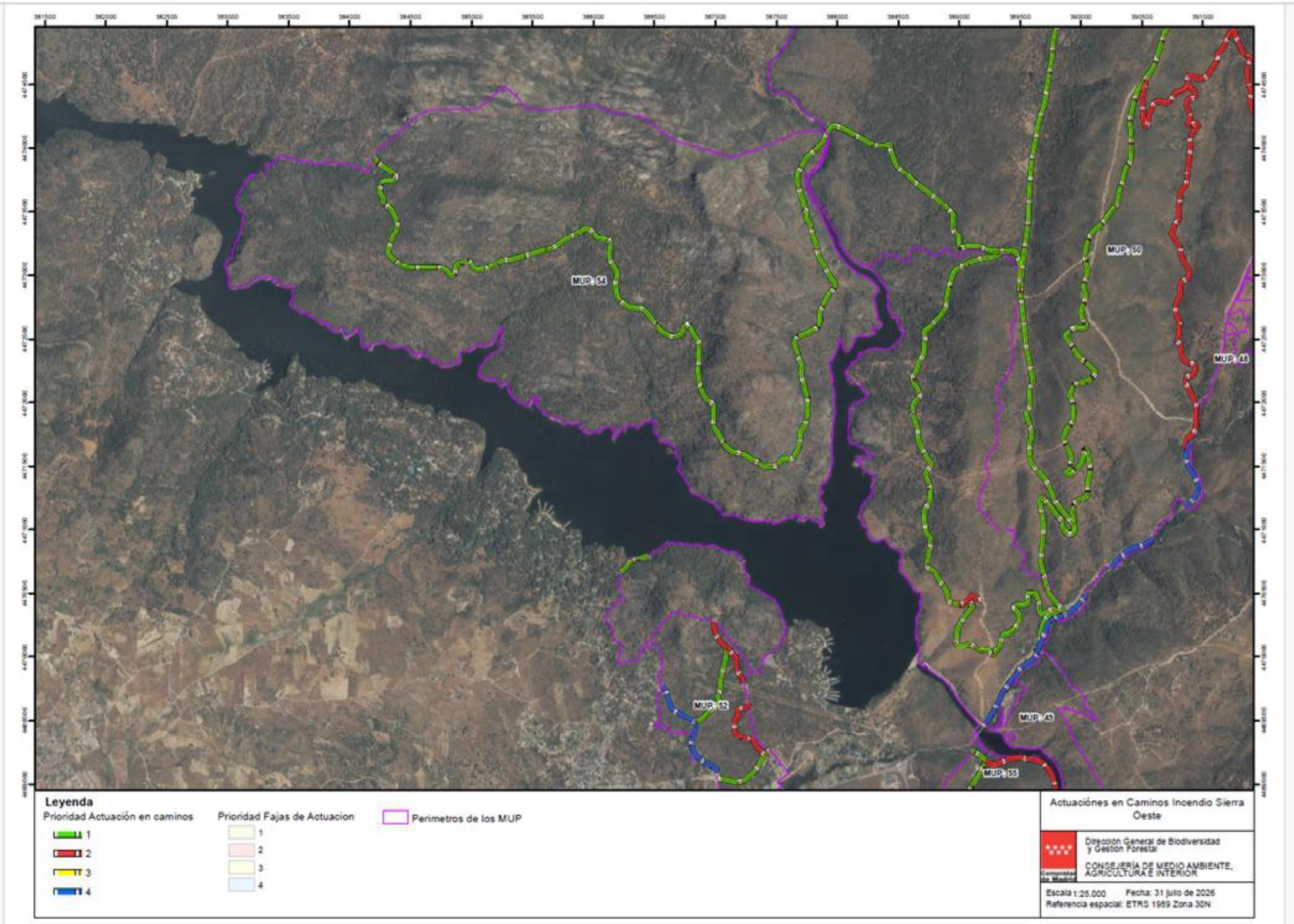The width and height of the screenshot is (1294, 924).
Task: Click the number 1 beside green road symbol
Action: [x=88, y=835]
